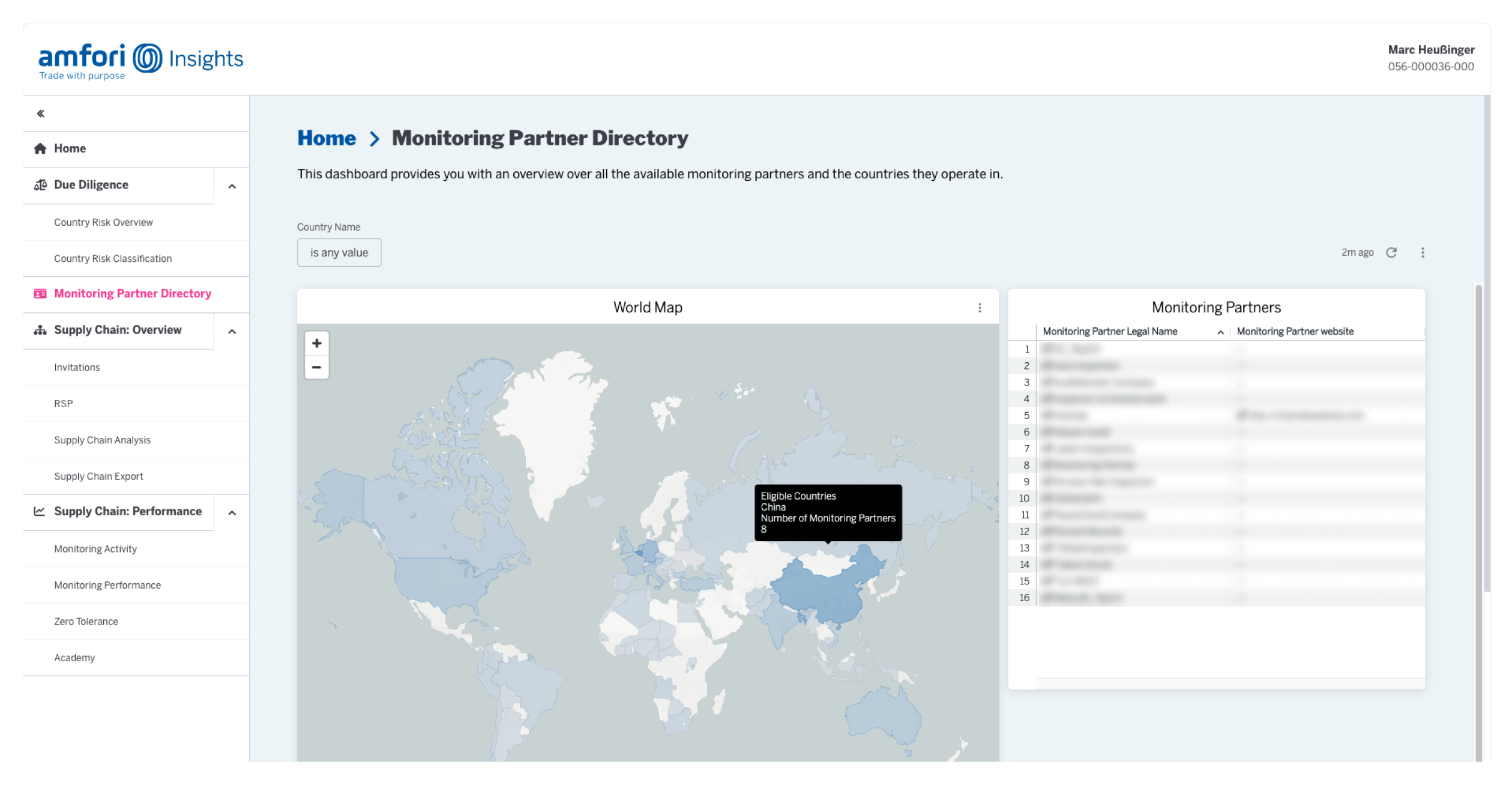Click Home breadcrumb link

point(327,138)
